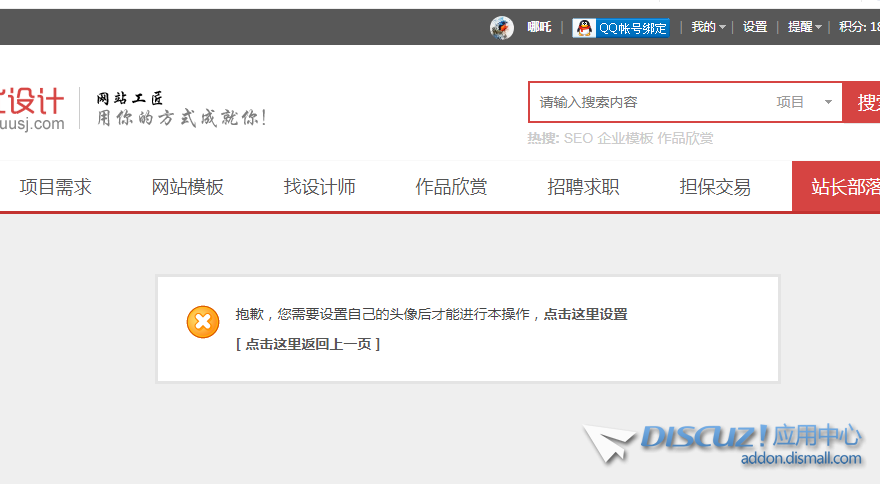880x484 pixels.
Task: Select the 作品欣赏 hot search link
Action: click(x=685, y=138)
